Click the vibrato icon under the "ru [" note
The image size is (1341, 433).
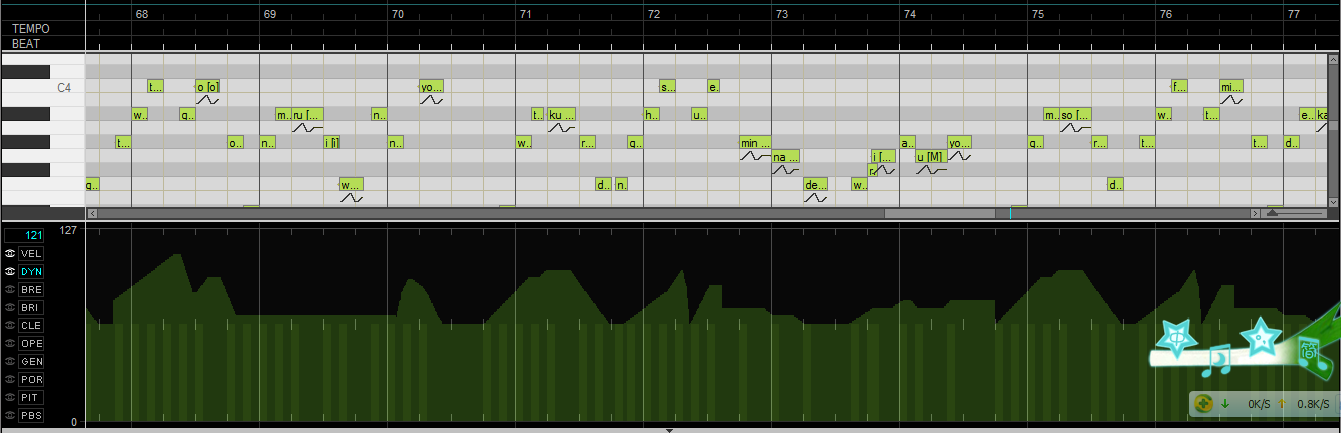pyautogui.click(x=307, y=128)
